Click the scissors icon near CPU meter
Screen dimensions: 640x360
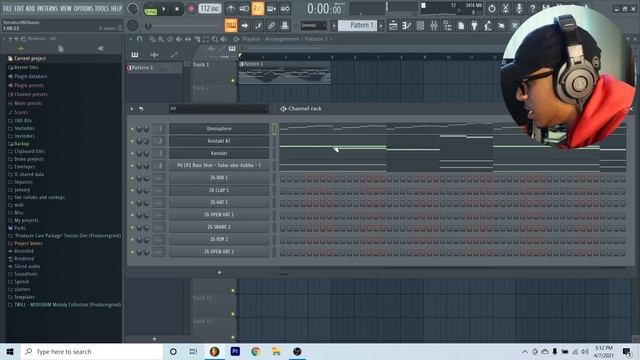coord(505,8)
